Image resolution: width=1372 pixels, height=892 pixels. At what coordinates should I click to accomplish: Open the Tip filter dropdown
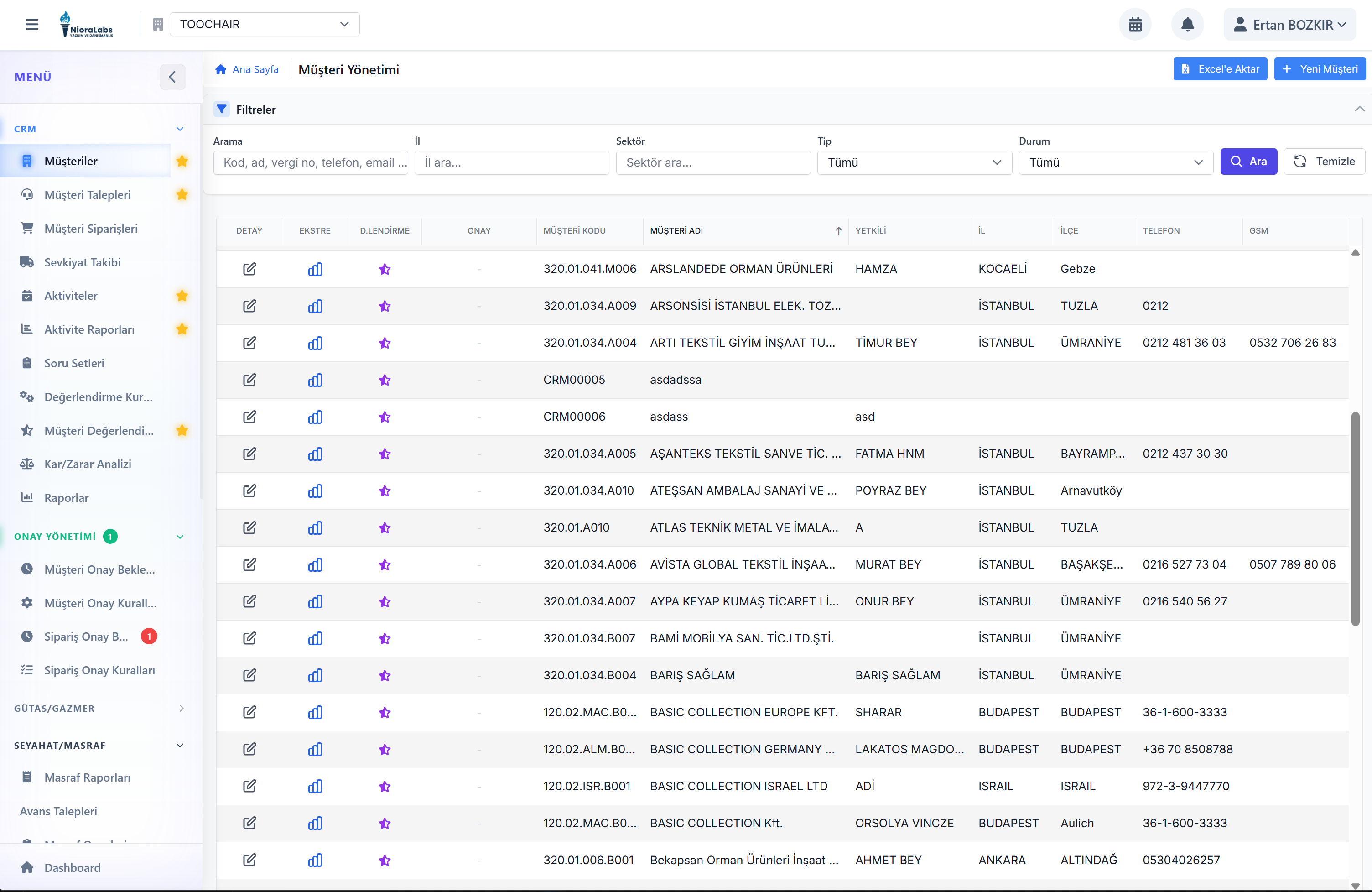click(x=914, y=162)
